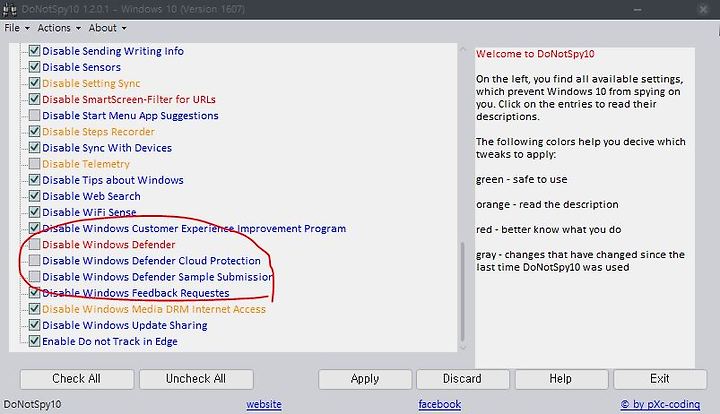Open the About menu
The height and width of the screenshot is (414, 720).
[x=107, y=28]
